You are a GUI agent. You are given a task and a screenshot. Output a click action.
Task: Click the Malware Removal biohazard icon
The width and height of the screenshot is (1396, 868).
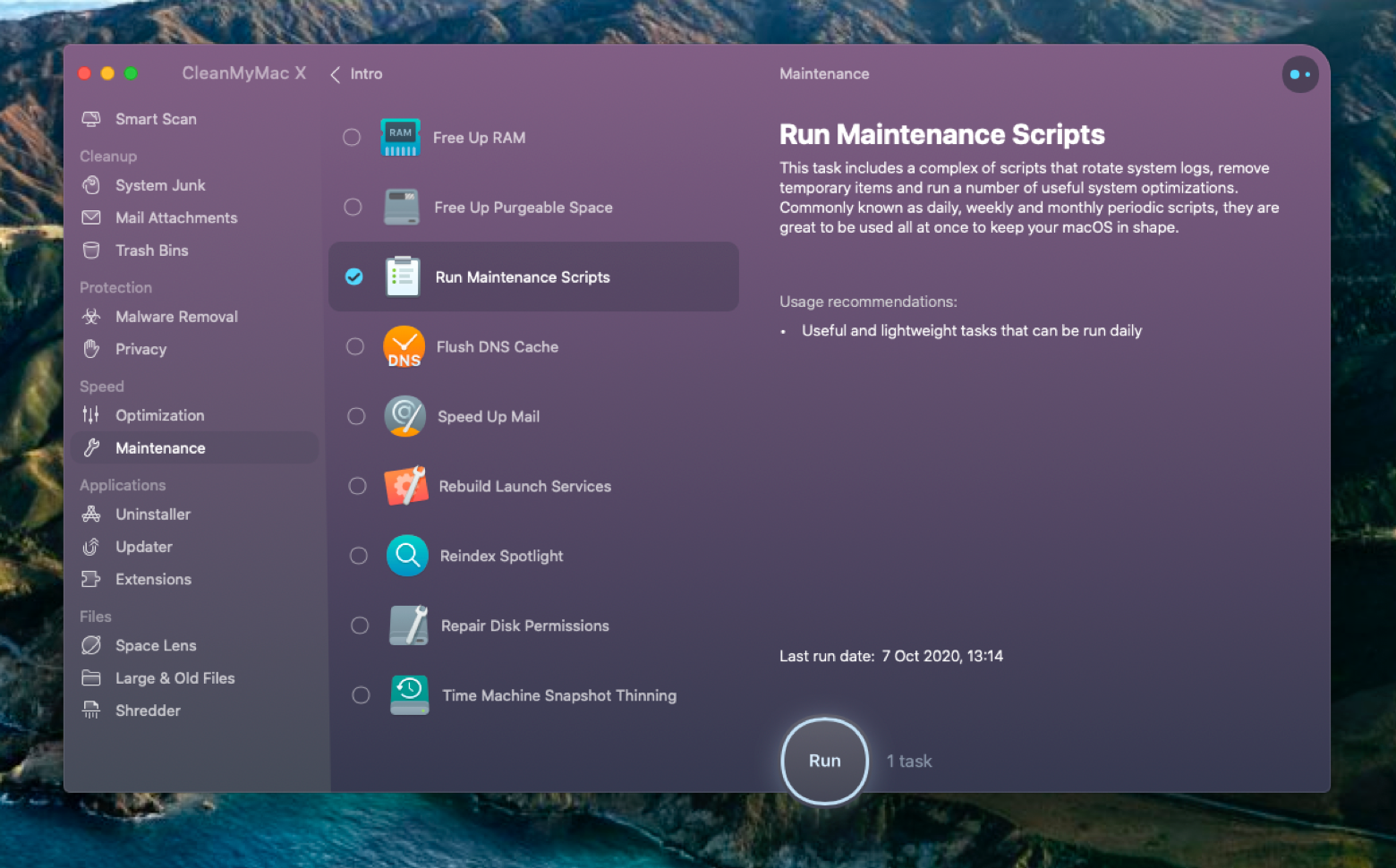pos(90,317)
